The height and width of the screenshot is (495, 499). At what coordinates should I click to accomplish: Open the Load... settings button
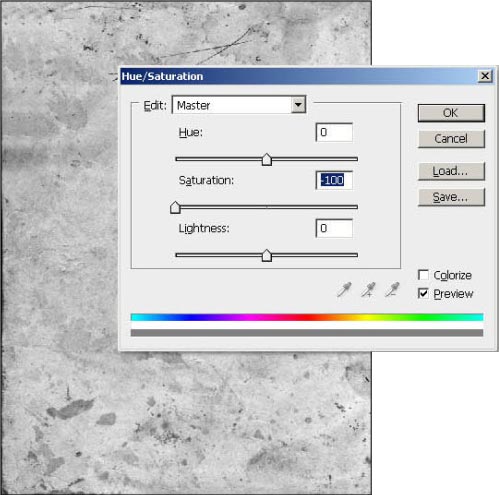(x=451, y=171)
